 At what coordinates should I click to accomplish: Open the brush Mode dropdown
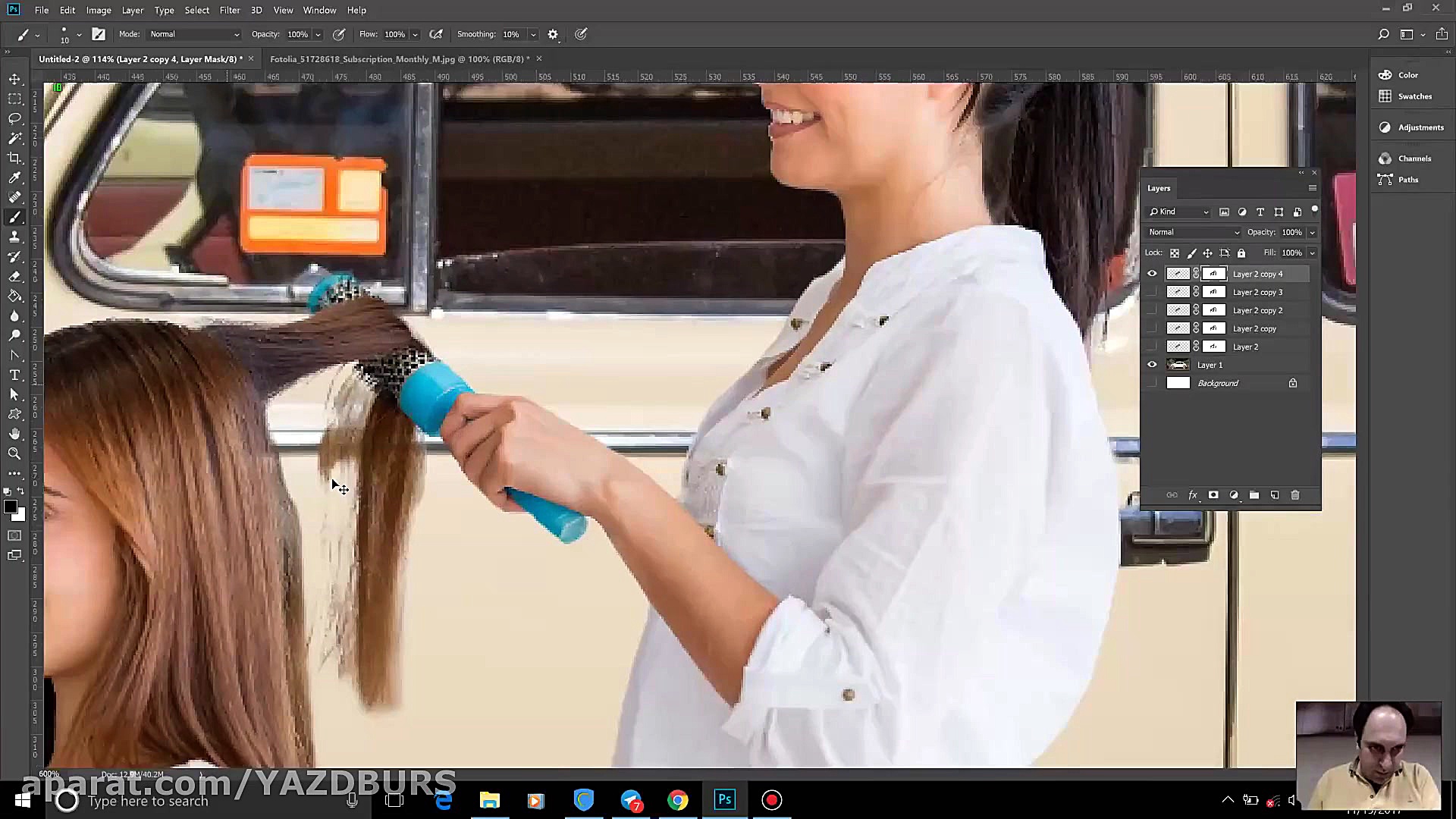[x=194, y=34]
